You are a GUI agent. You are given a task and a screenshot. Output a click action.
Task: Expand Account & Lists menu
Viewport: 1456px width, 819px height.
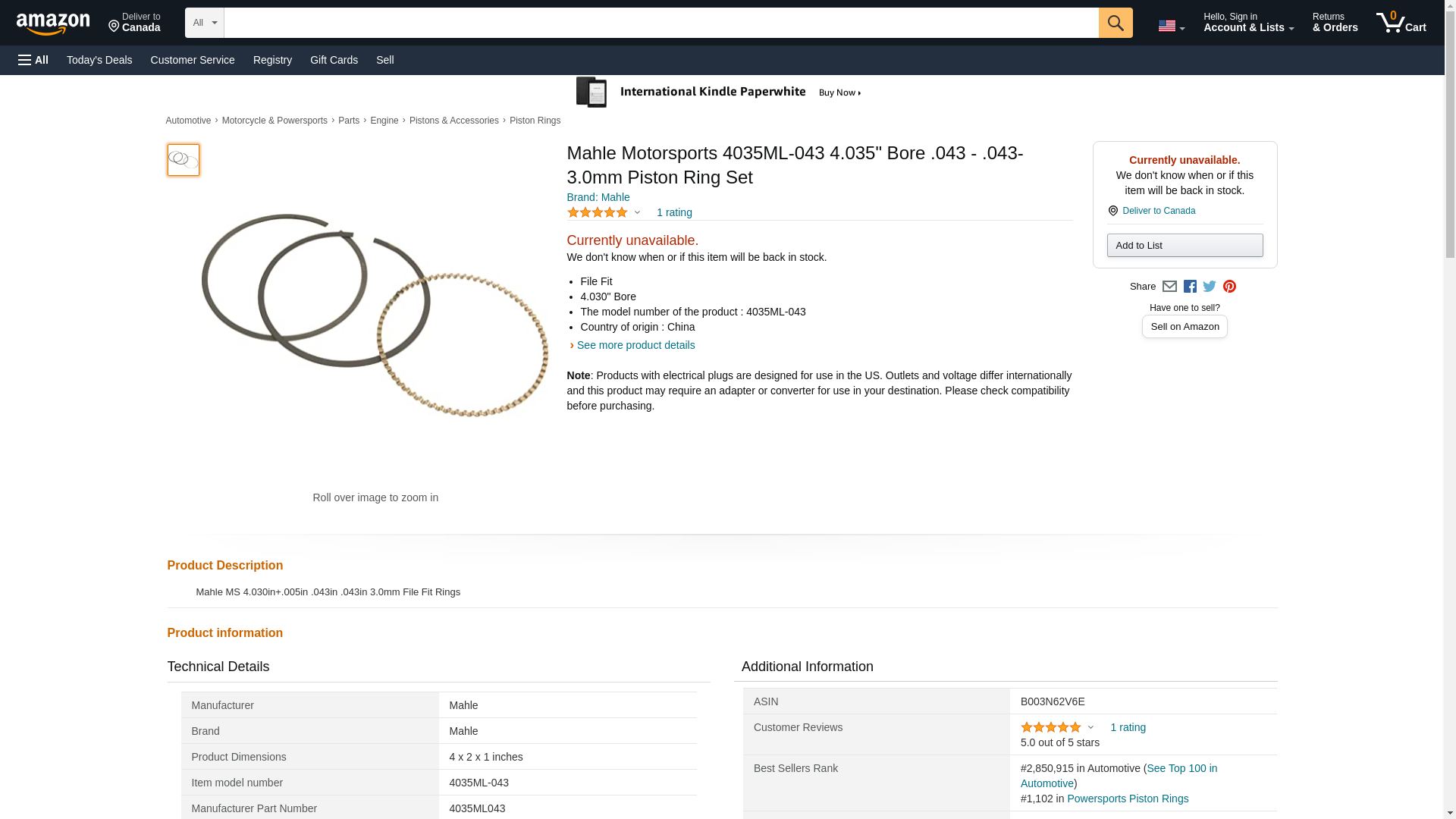click(1248, 23)
